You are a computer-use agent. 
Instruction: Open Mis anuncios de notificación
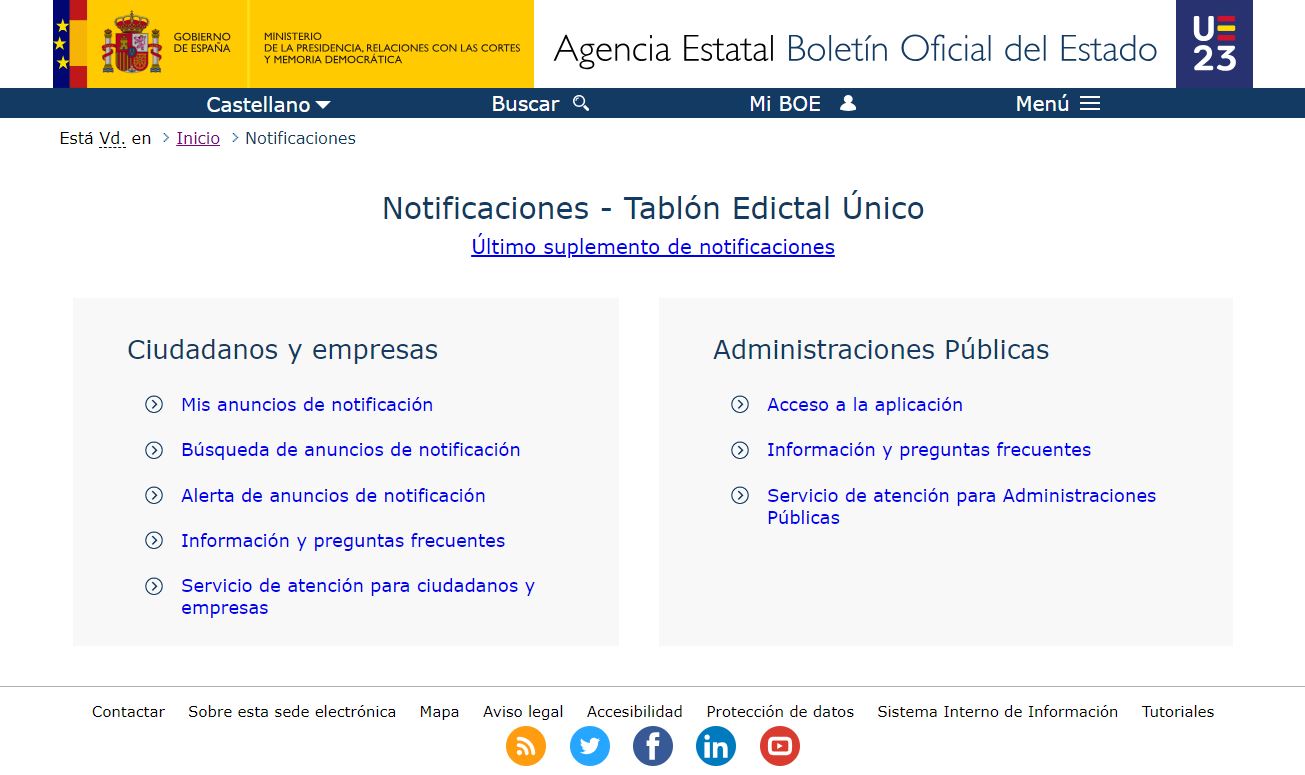307,405
